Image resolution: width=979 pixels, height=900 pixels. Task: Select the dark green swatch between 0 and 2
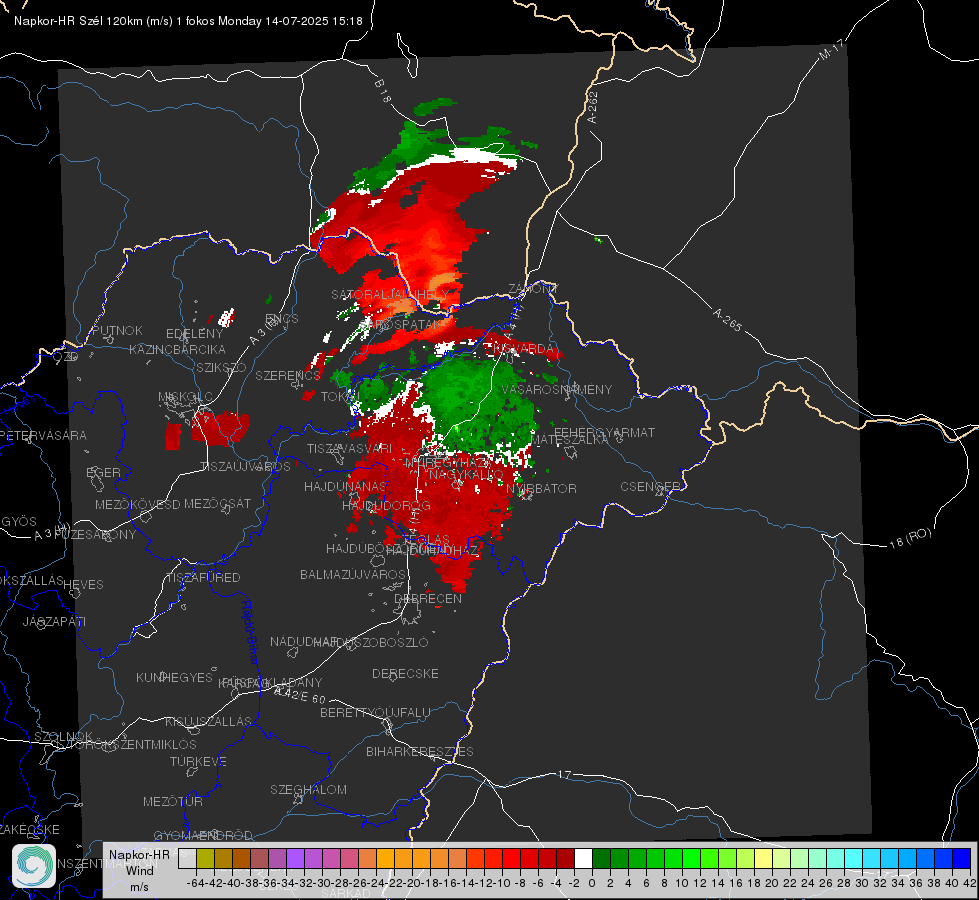click(x=601, y=858)
